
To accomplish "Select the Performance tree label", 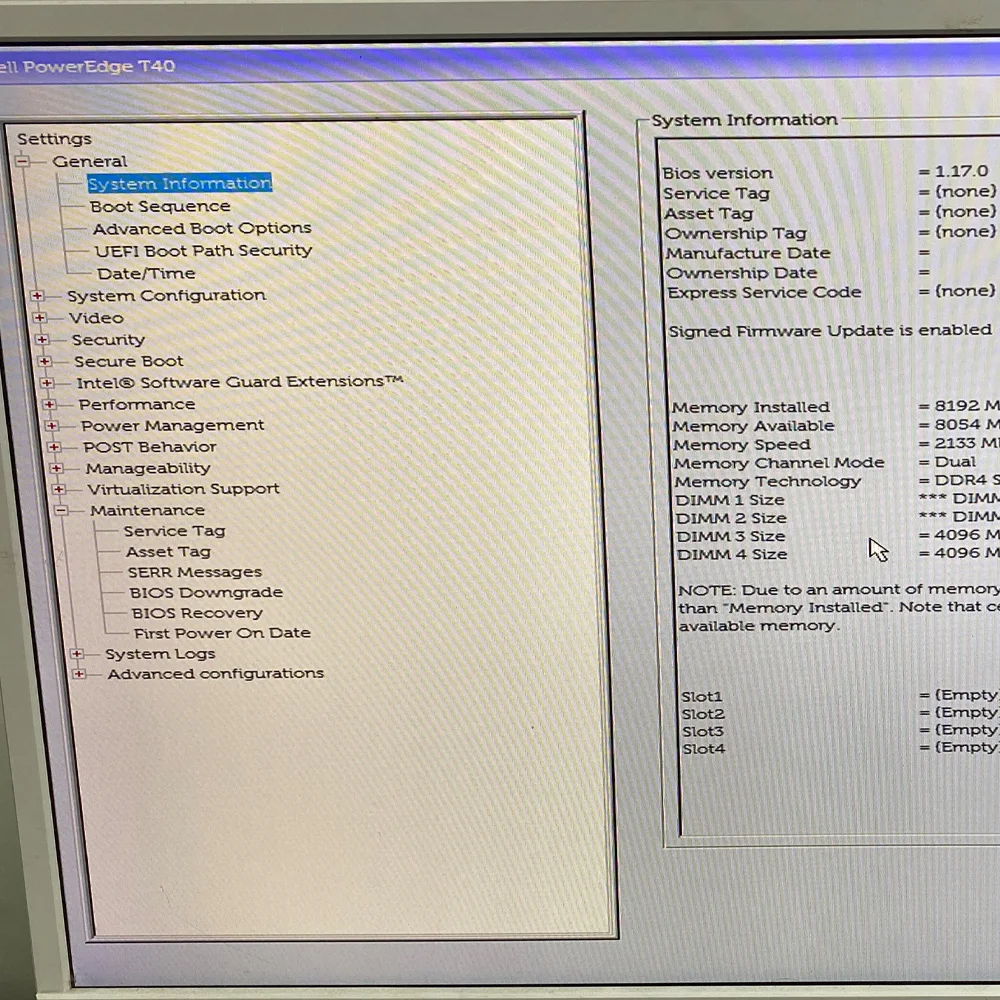I will (137, 404).
